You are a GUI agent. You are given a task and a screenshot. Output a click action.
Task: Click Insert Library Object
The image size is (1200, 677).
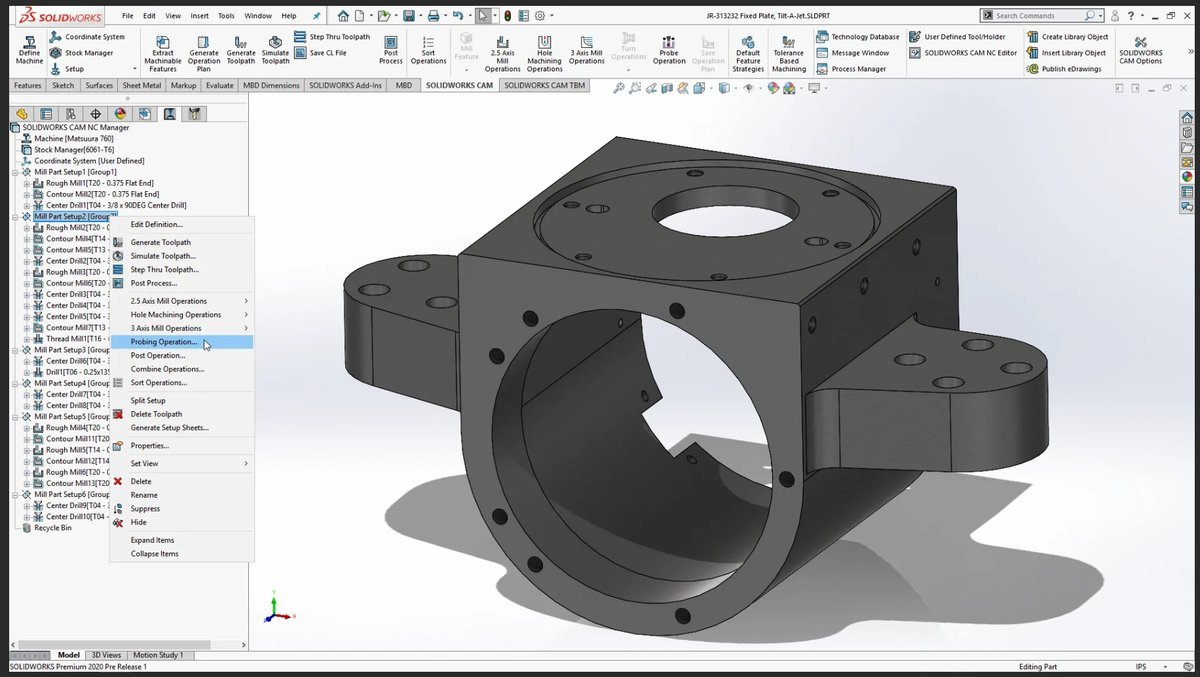click(x=1066, y=53)
